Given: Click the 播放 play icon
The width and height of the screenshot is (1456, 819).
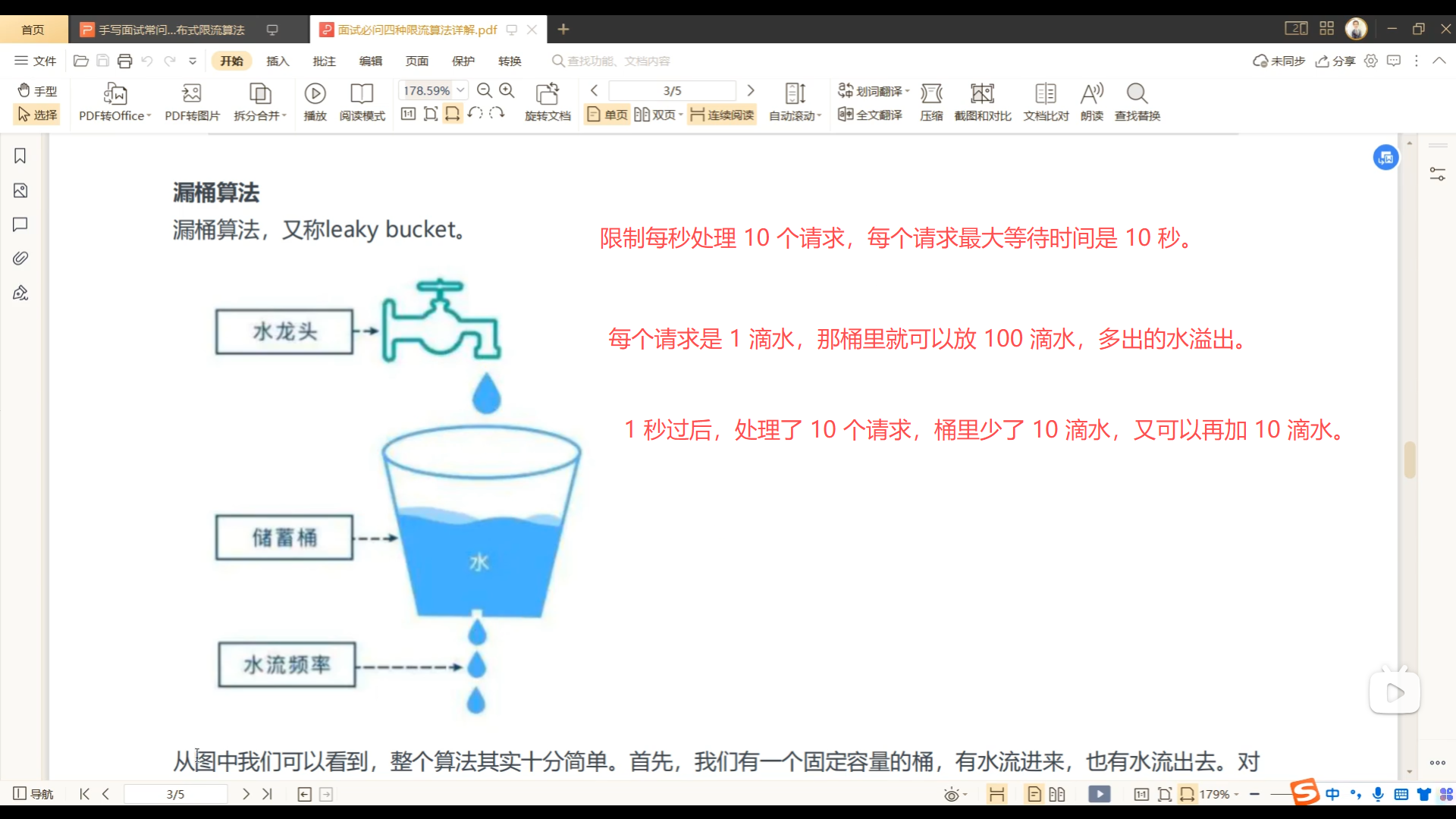Looking at the screenshot, I should click(315, 94).
